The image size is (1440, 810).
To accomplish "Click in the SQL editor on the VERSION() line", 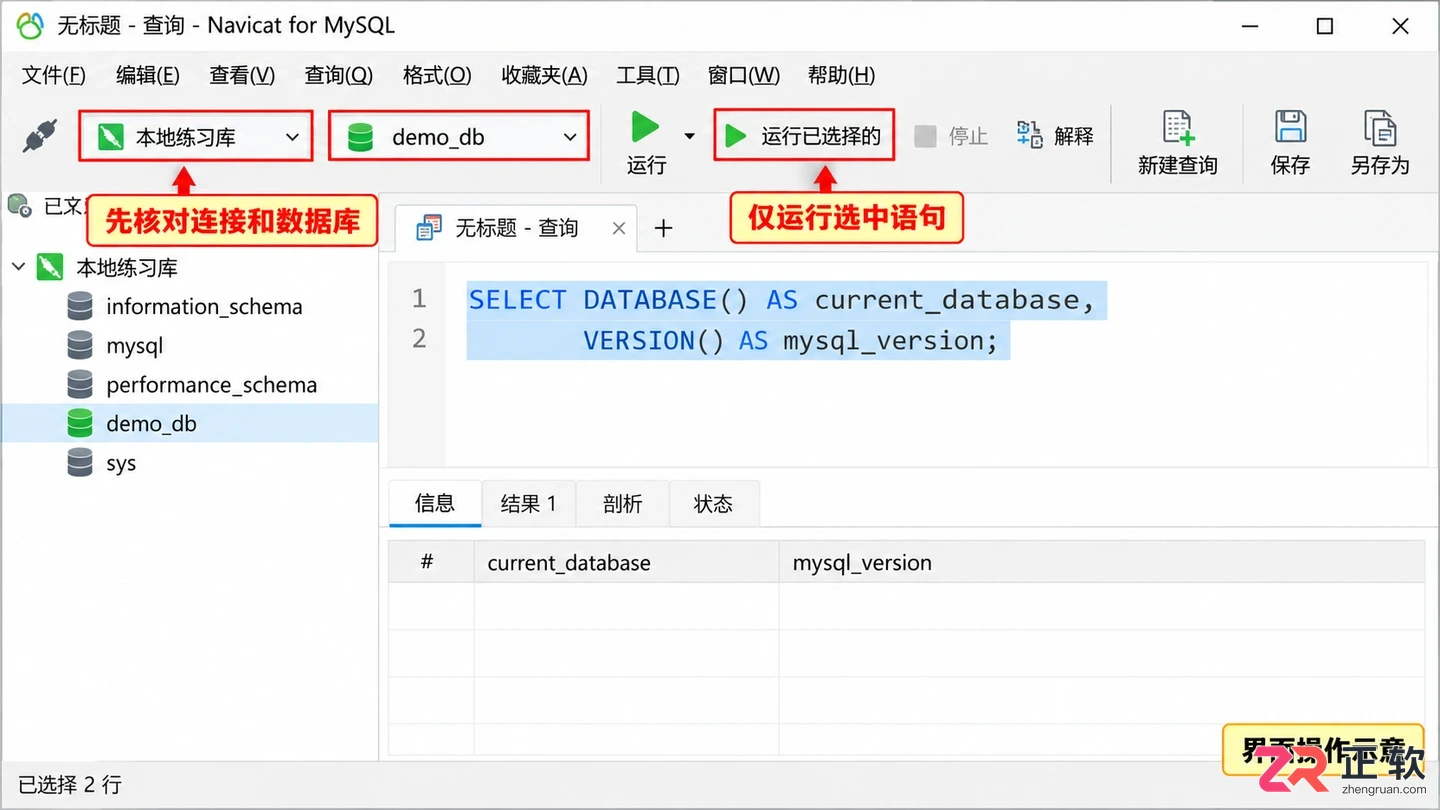I will coord(790,341).
